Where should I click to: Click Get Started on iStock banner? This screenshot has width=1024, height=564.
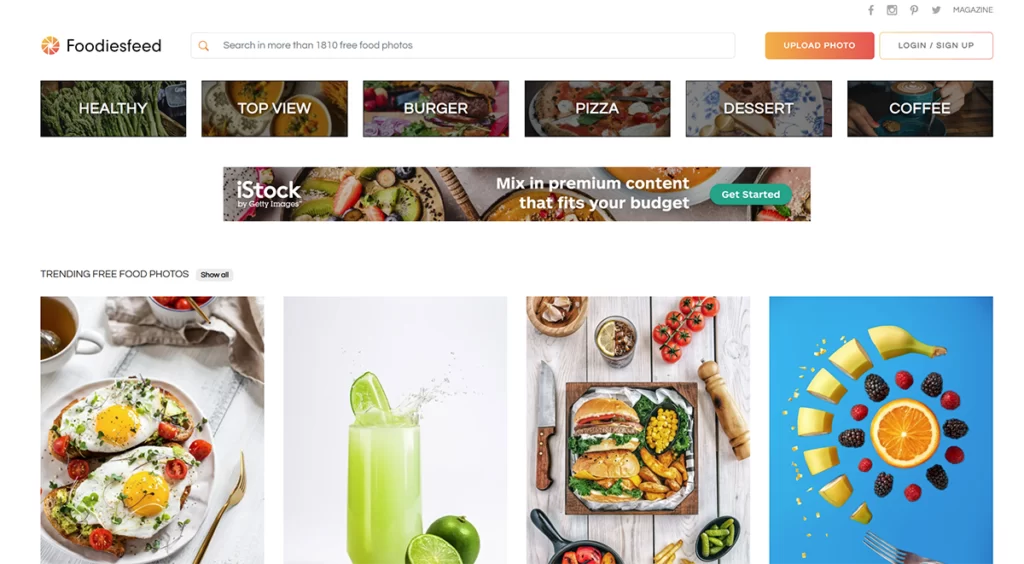pyautogui.click(x=750, y=195)
